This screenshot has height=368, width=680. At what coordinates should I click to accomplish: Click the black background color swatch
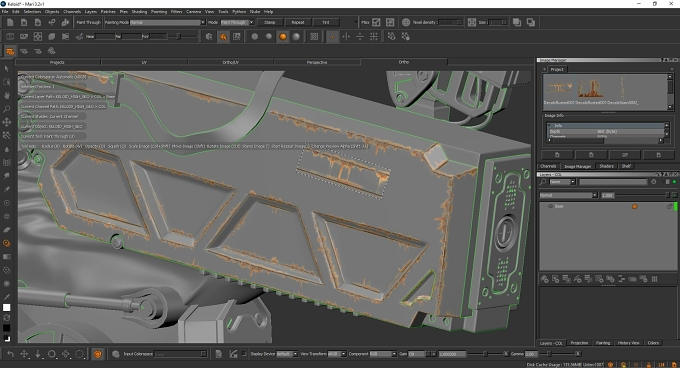coord(7,328)
